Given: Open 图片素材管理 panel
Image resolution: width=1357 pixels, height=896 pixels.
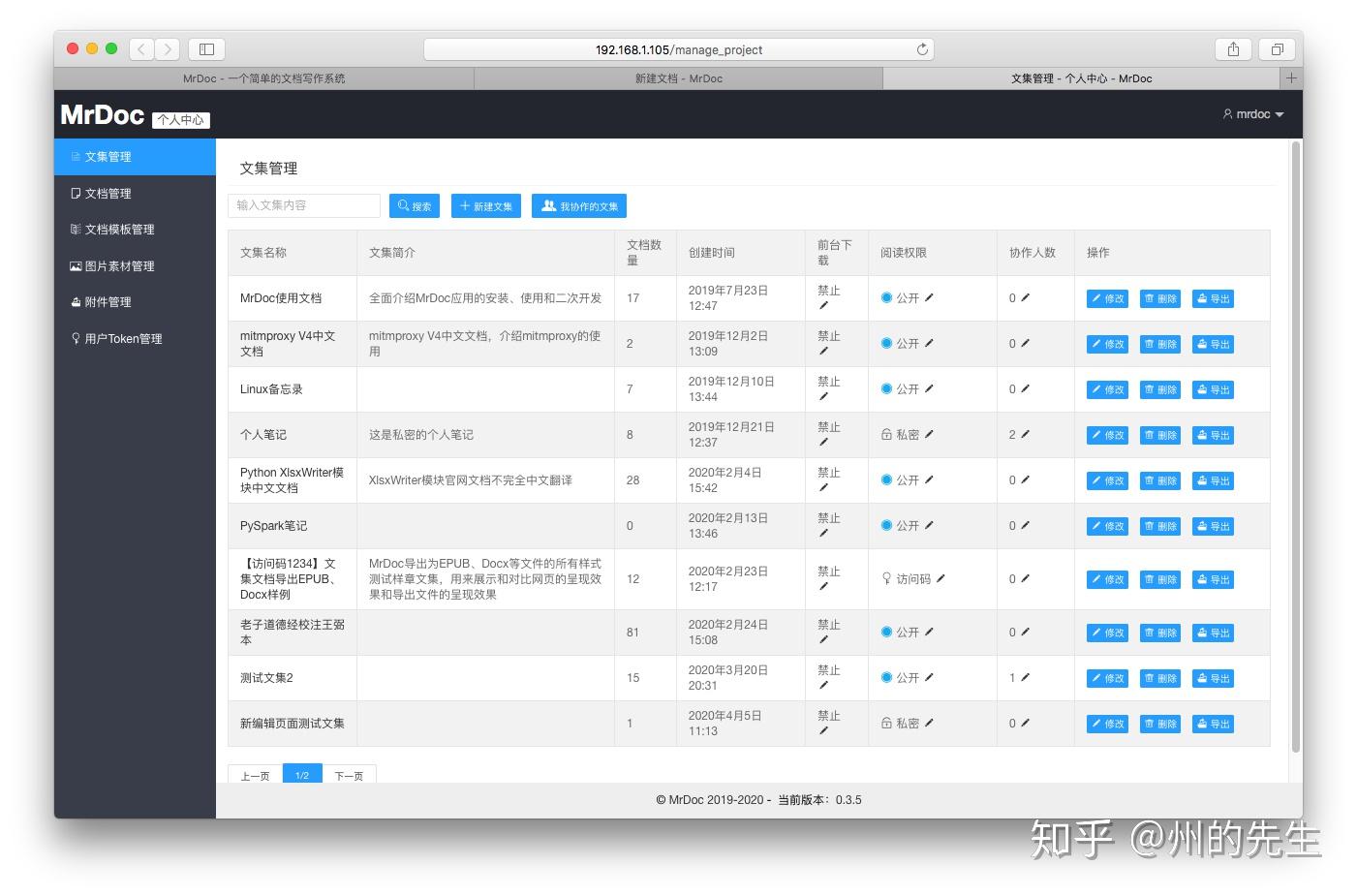Looking at the screenshot, I should point(116,265).
